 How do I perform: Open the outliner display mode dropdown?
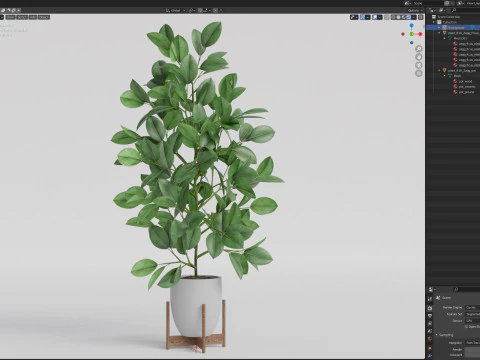442,10
